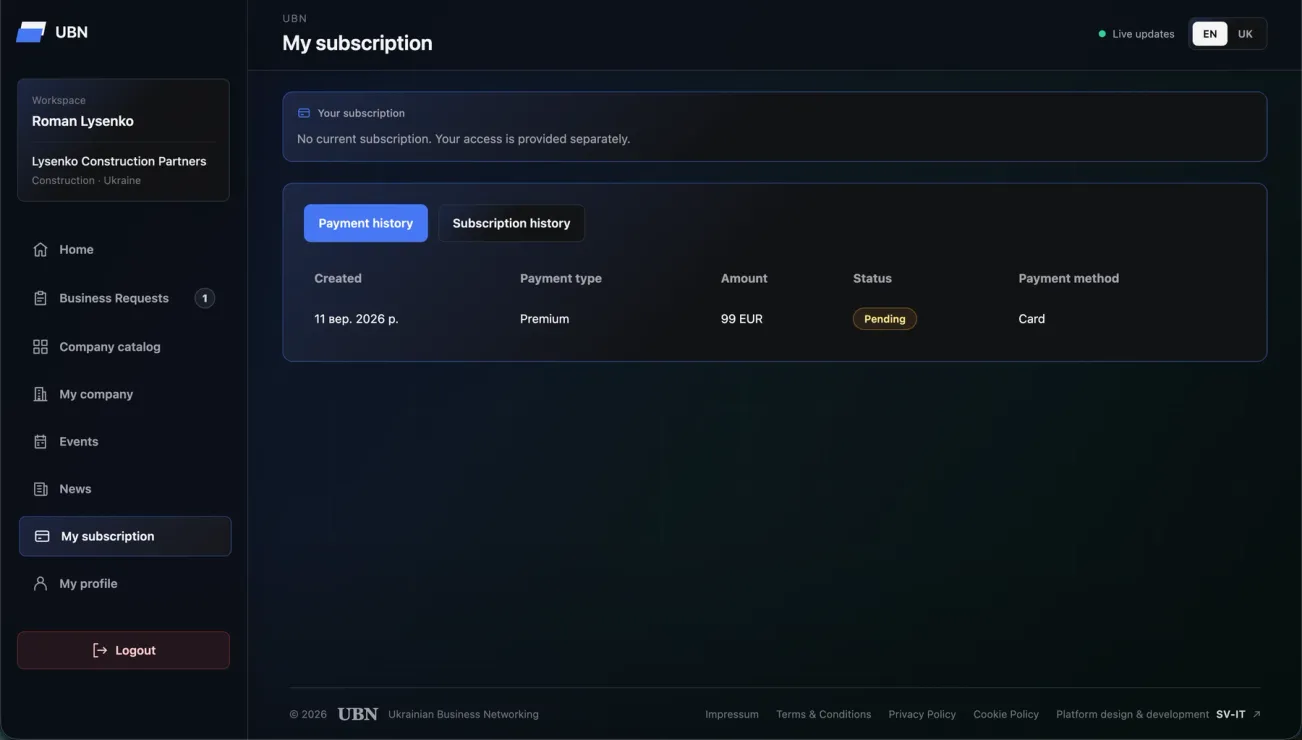Open the SV-IT developer link
1302x740 pixels.
coord(1231,714)
